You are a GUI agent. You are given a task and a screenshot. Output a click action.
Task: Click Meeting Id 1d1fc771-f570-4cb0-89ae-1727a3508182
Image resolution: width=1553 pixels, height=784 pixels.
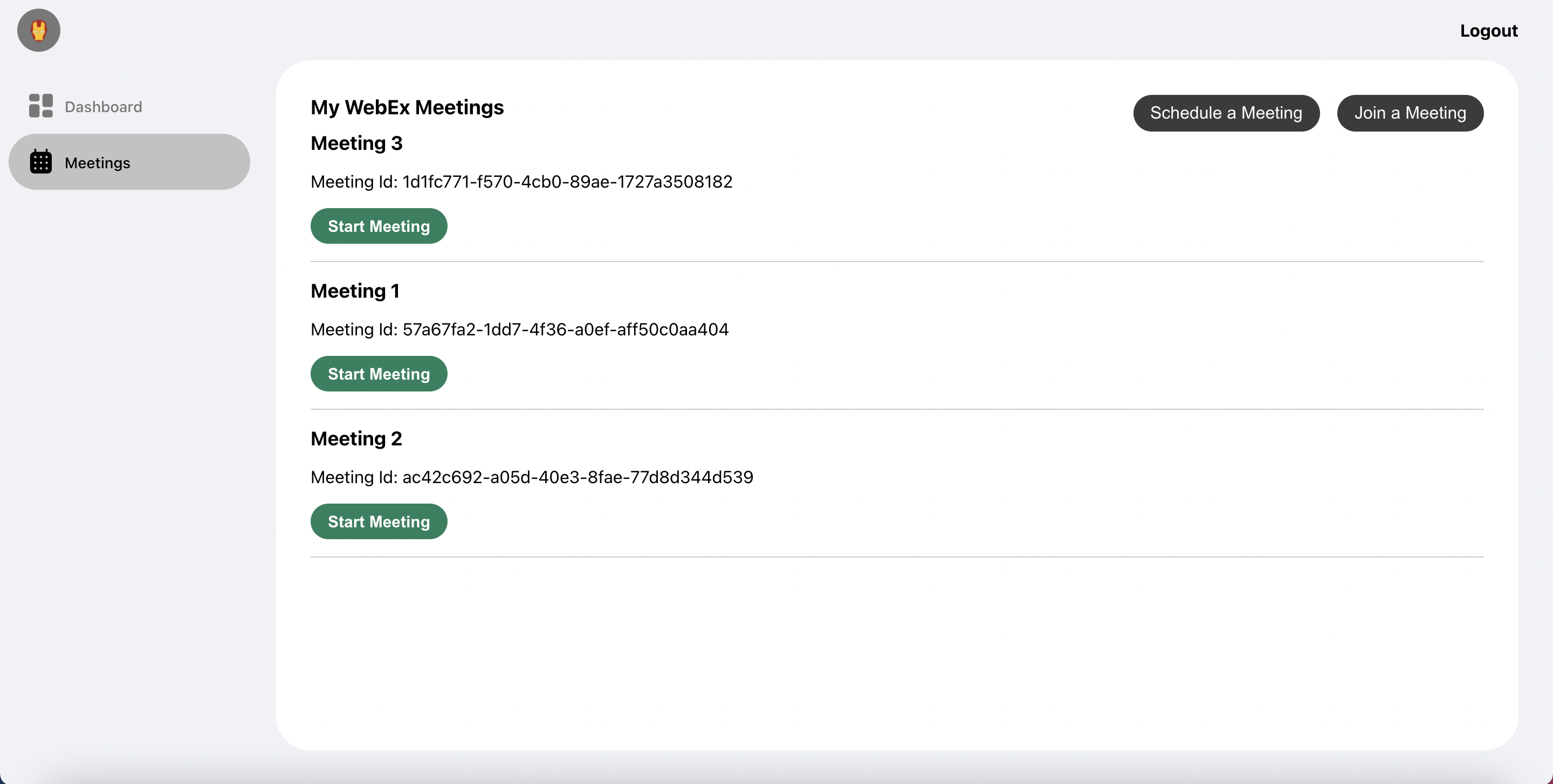521,181
